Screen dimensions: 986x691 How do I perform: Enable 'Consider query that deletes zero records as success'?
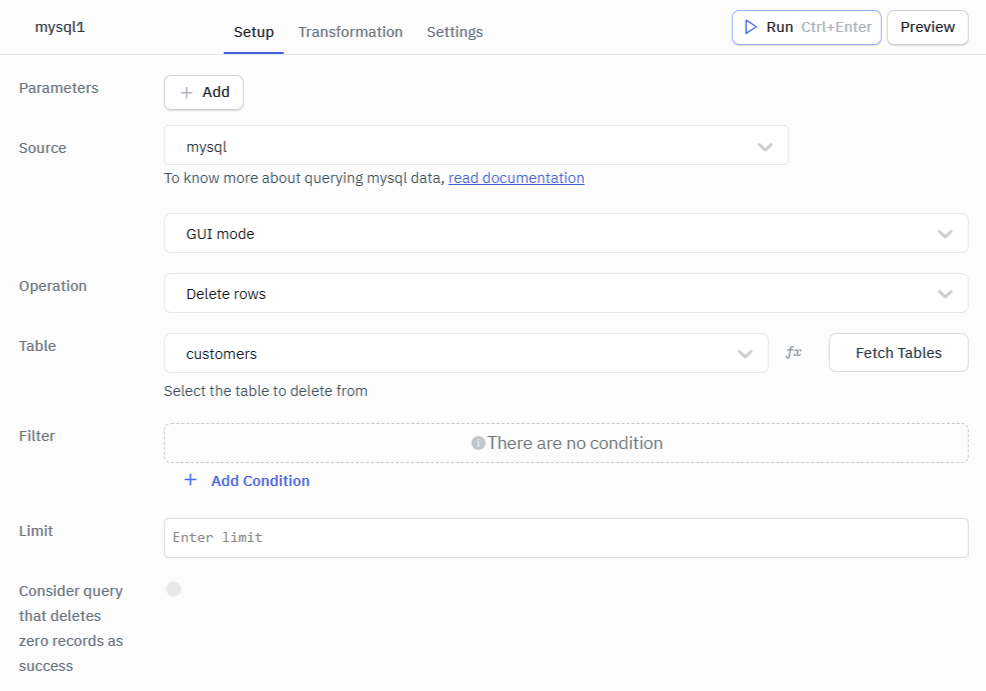click(x=173, y=589)
